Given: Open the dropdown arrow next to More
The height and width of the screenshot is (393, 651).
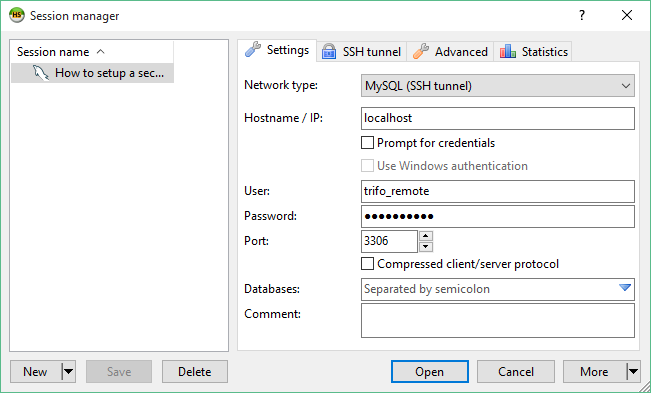Looking at the screenshot, I should coord(633,371).
